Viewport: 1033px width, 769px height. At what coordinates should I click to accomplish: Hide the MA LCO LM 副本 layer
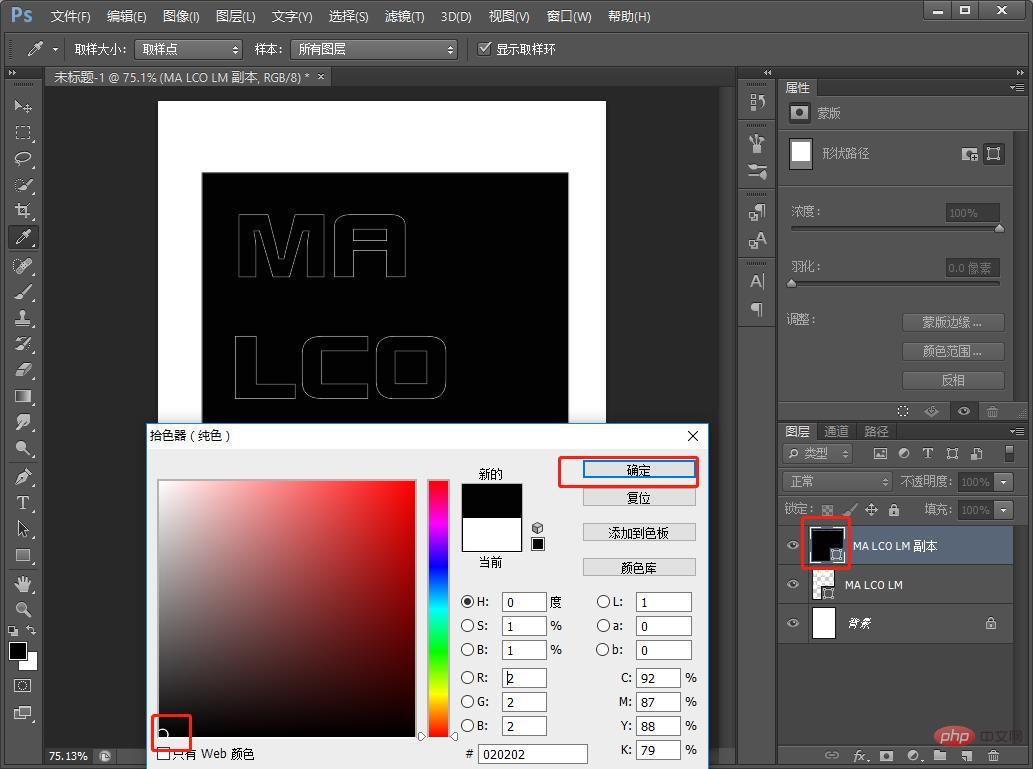793,545
